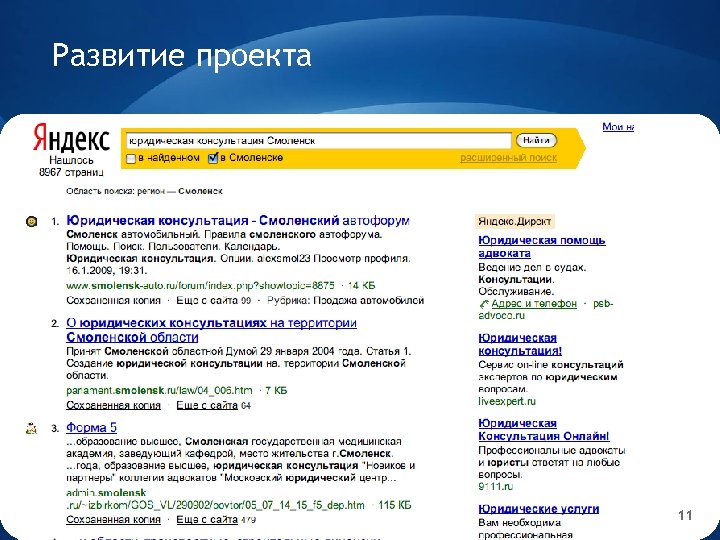720x540 pixels.
Task: Open 'Сохраненная копия' for Форма 5 result
Action: (x=113, y=519)
